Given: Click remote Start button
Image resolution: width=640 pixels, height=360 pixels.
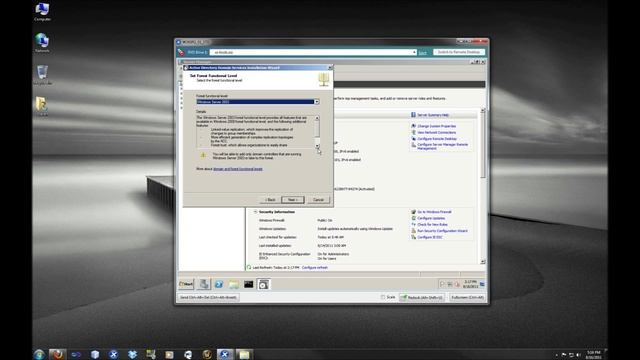Looking at the screenshot, I should pos(186,284).
